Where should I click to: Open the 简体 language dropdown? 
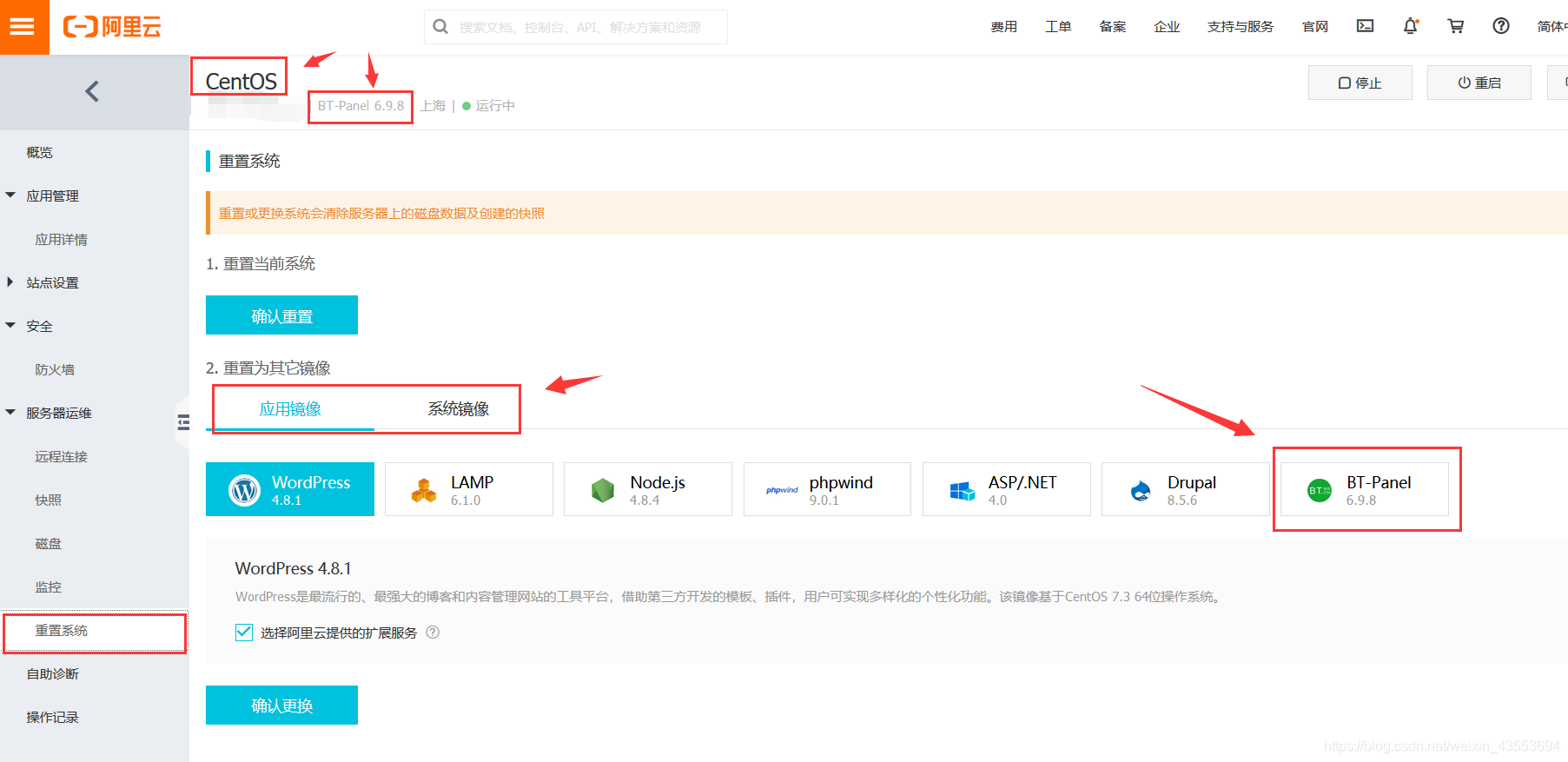point(1551,27)
